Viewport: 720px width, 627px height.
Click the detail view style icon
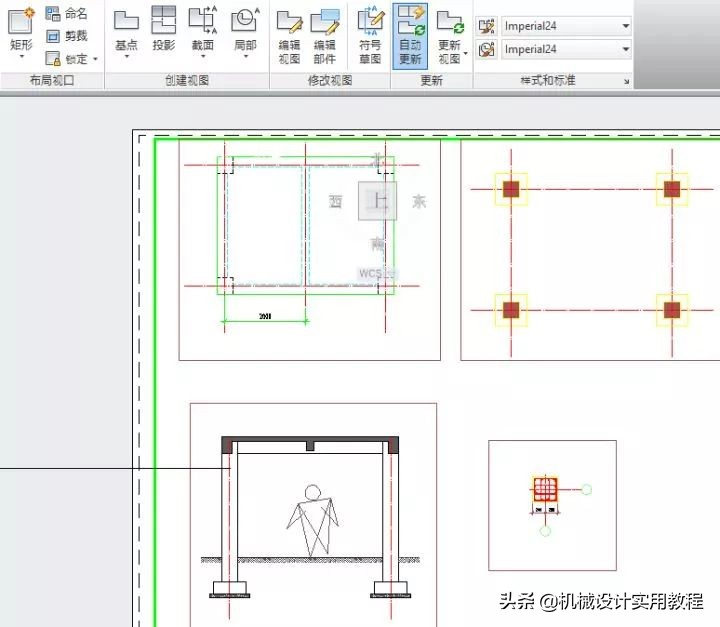click(x=486, y=49)
